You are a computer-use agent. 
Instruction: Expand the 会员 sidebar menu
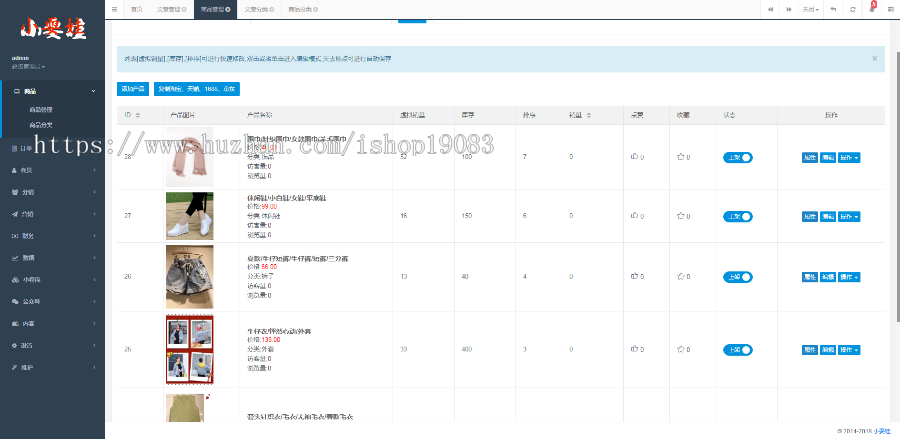[52, 170]
